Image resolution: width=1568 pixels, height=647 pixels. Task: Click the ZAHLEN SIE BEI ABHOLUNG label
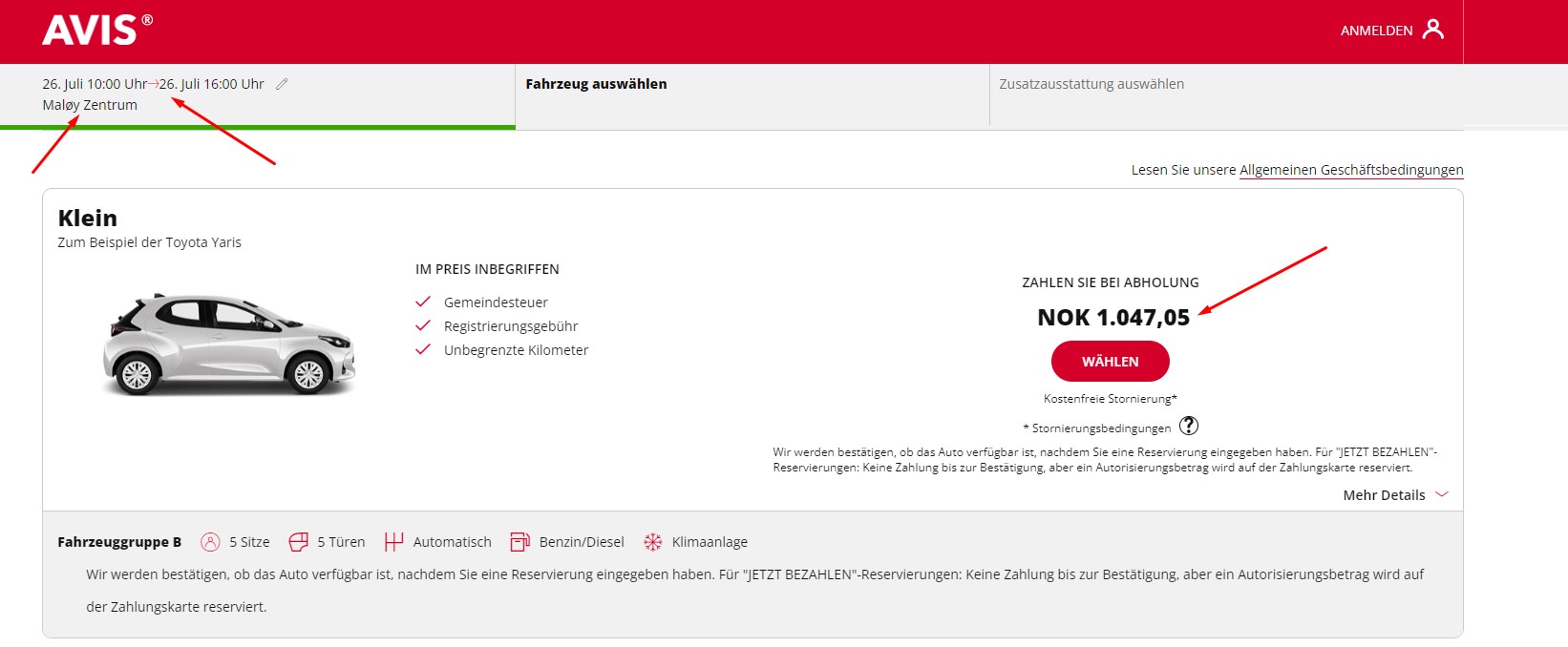pos(1111,282)
